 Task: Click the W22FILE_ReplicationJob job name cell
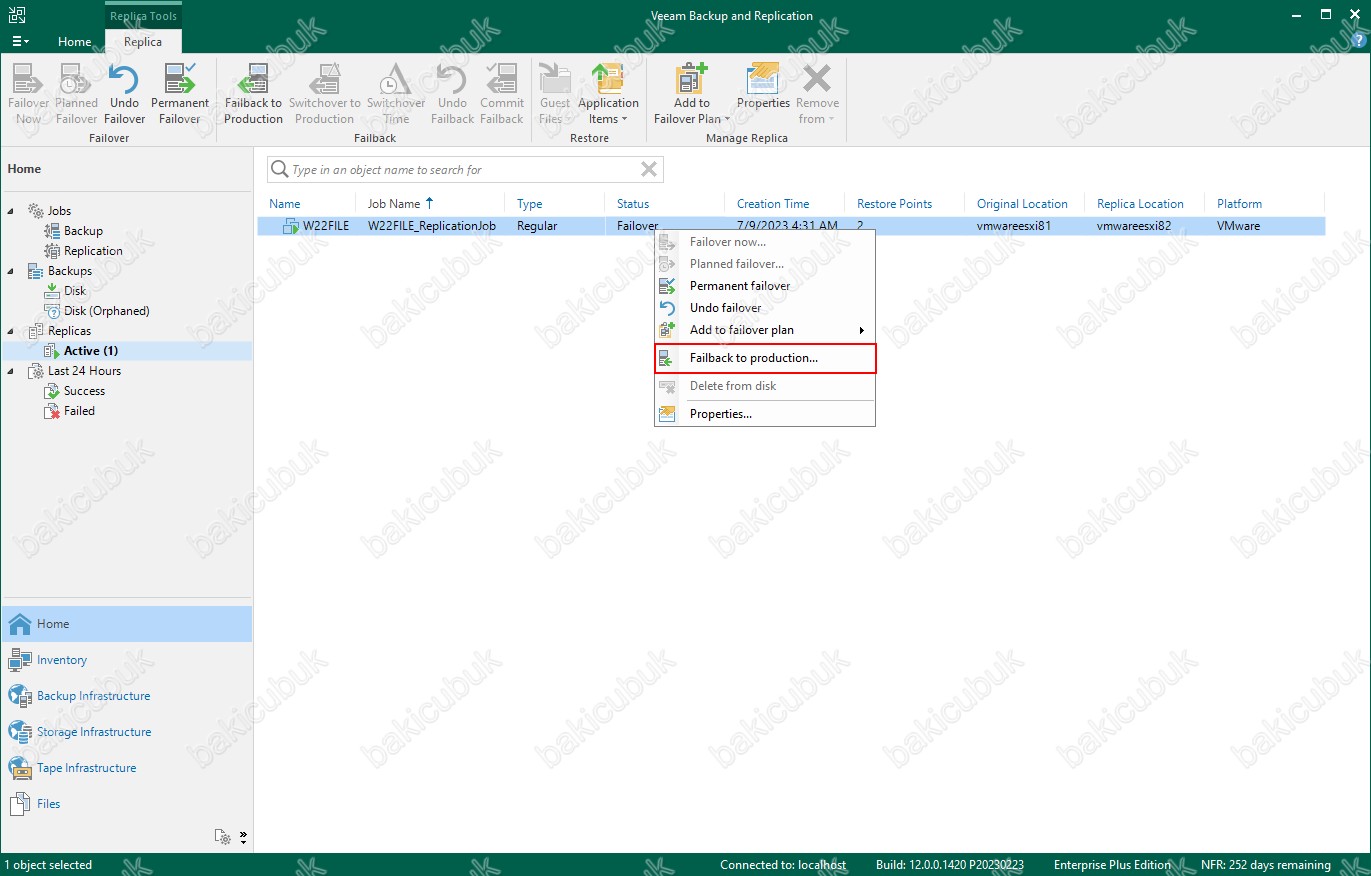click(x=432, y=226)
